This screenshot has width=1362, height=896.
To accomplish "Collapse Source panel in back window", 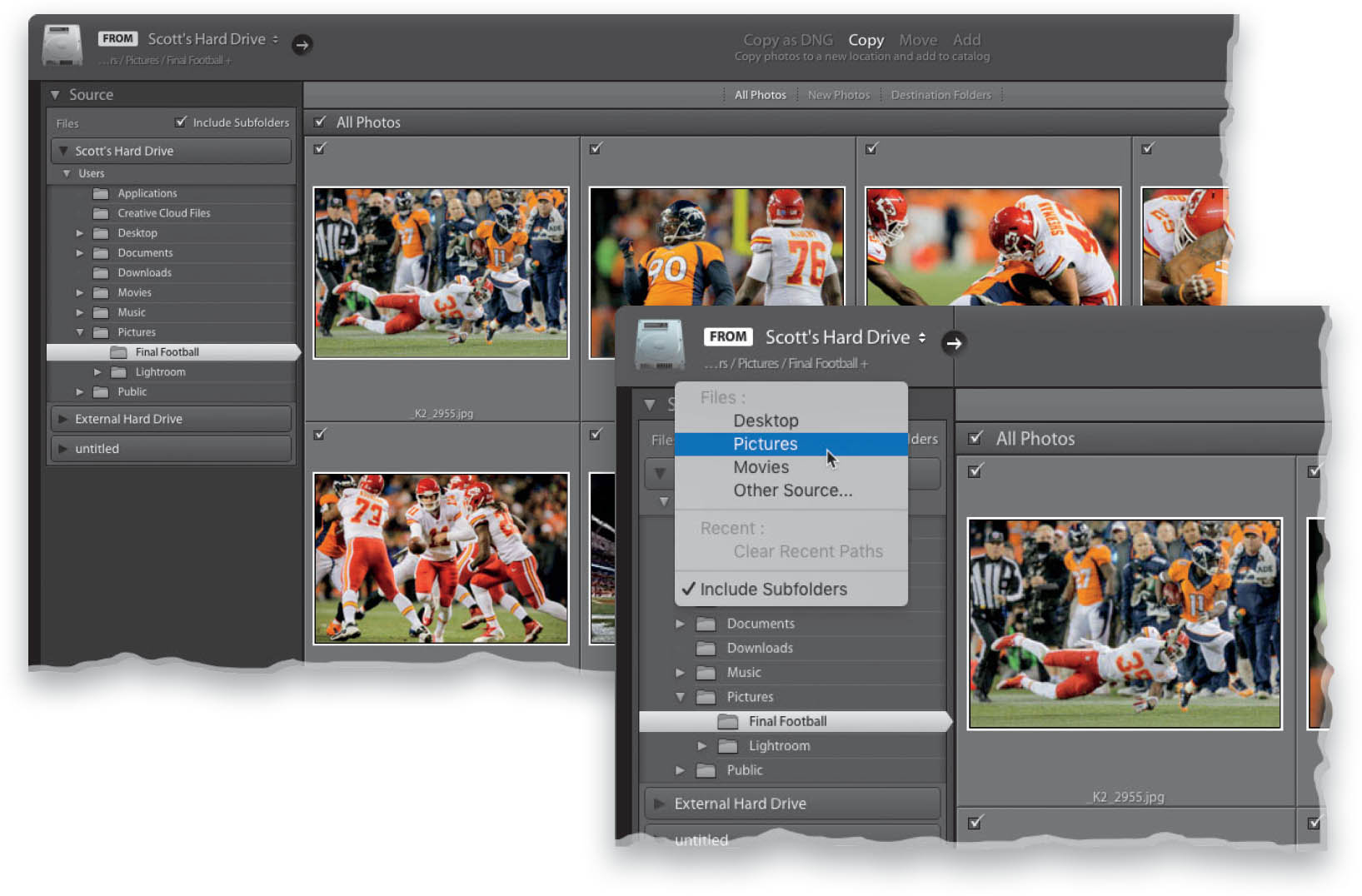I will [55, 95].
